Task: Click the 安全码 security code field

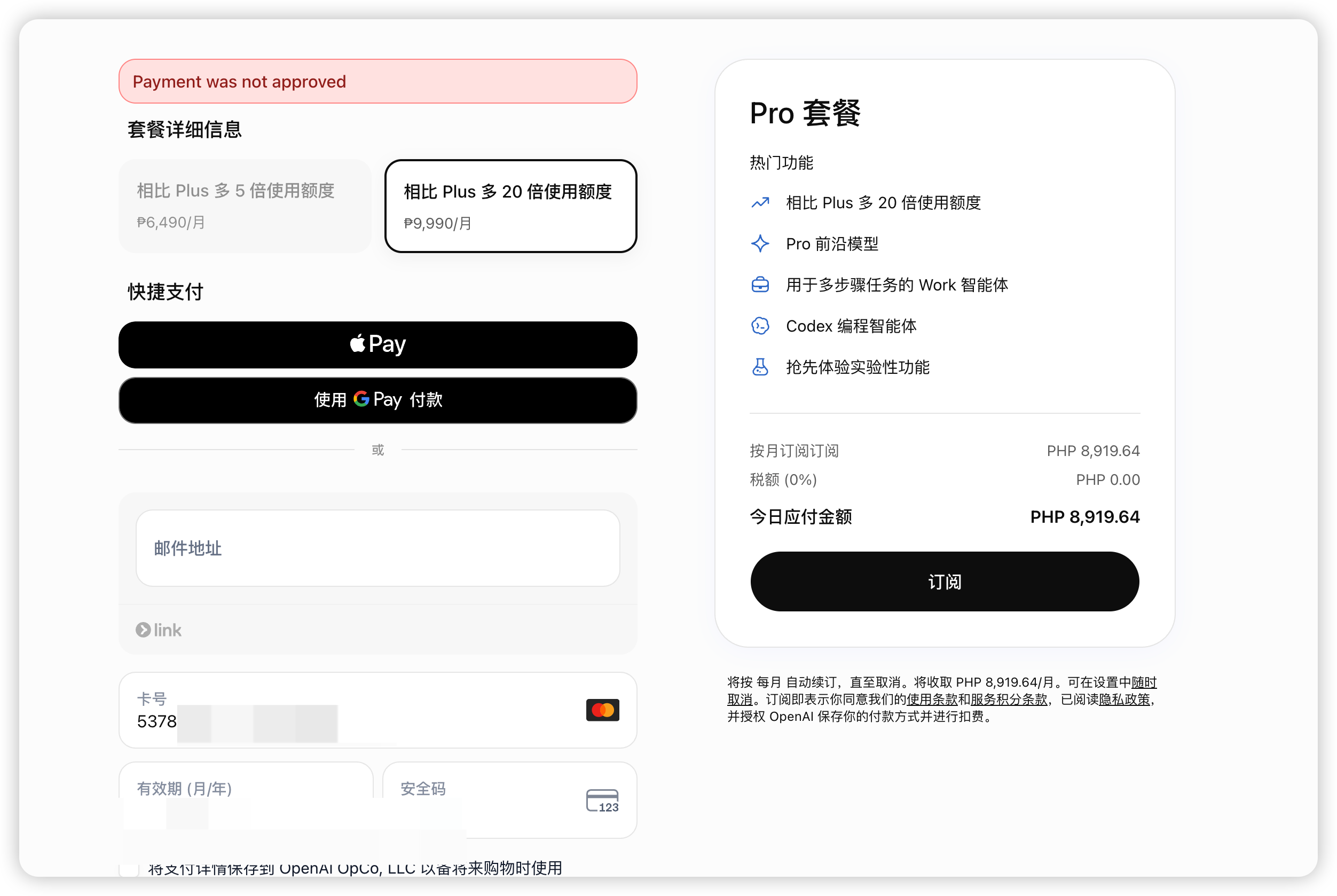Action: (509, 799)
